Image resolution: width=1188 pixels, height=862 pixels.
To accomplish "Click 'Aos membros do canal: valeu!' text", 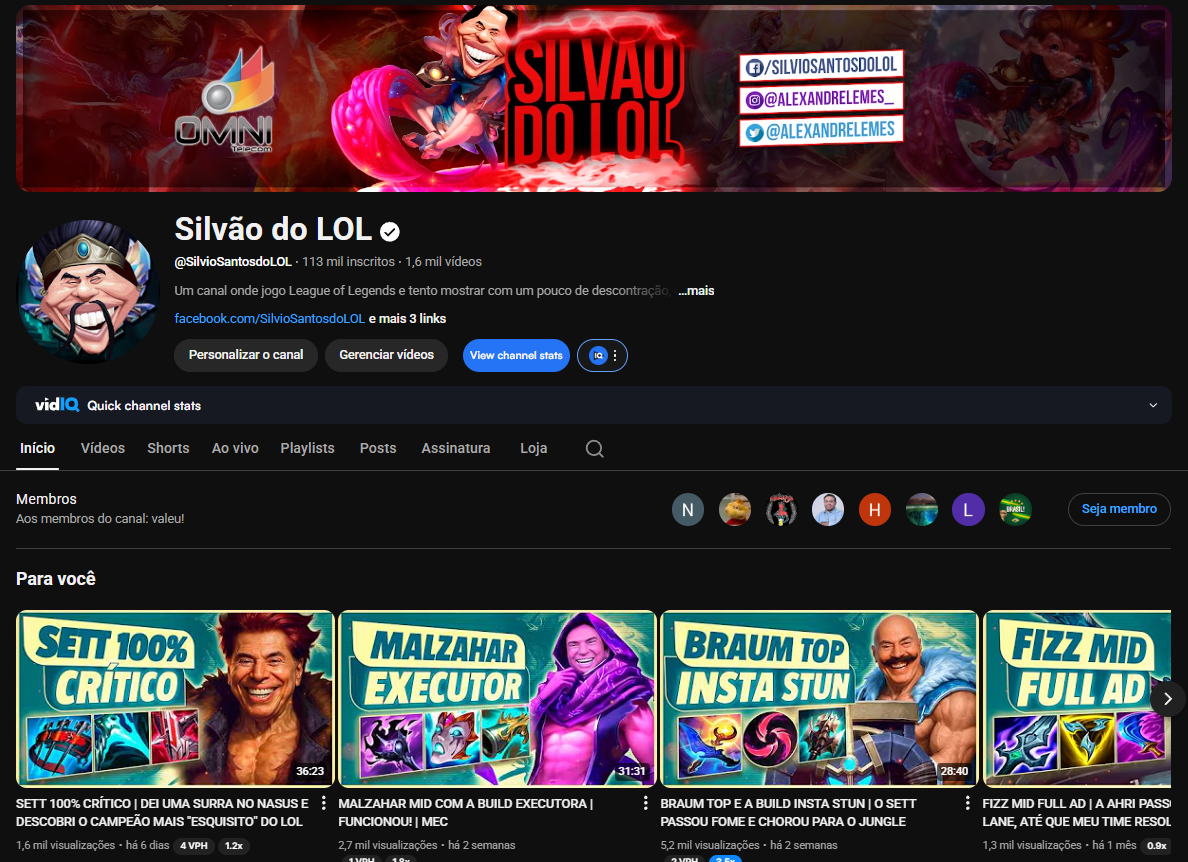I will click(100, 519).
